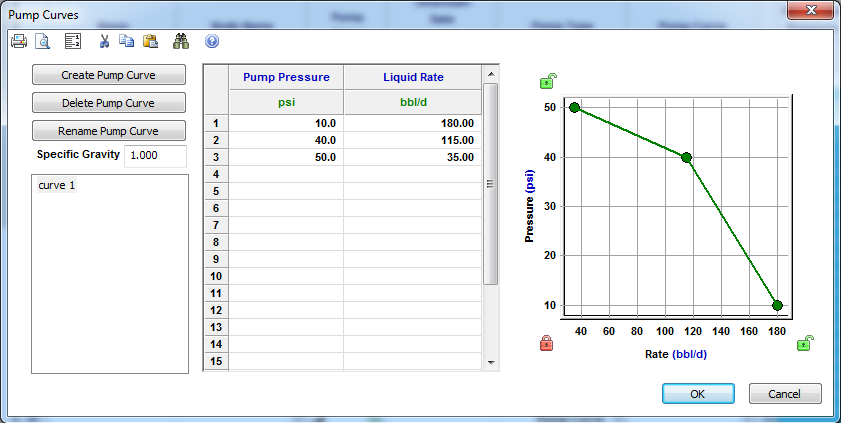Select pump pressure cell with value 50.0
841x423 pixels.
pyautogui.click(x=286, y=158)
